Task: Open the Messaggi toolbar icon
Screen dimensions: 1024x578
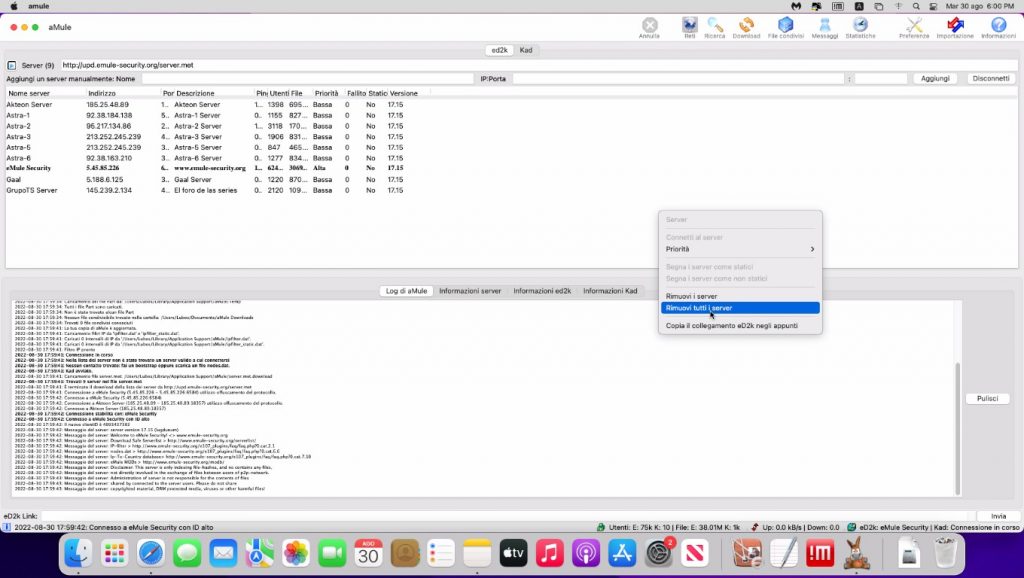Action: [x=824, y=26]
